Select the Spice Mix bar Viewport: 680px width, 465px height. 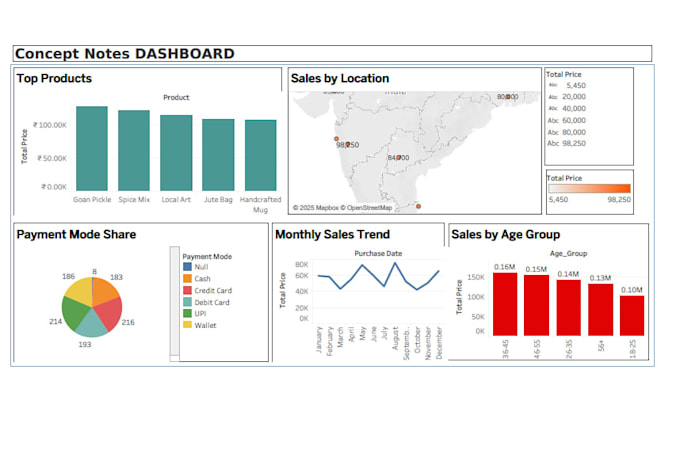pos(134,151)
